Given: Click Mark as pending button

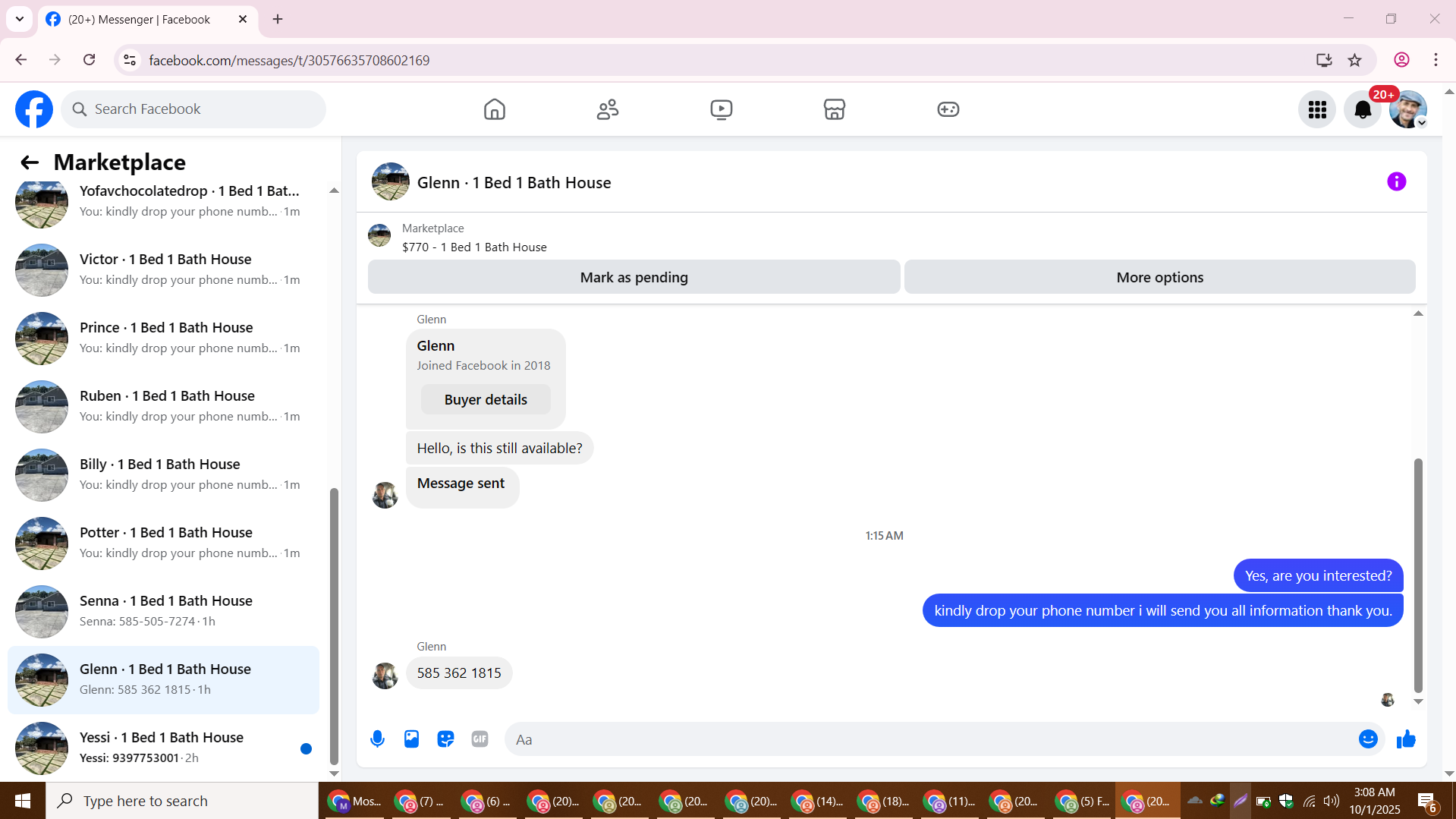Looking at the screenshot, I should tap(634, 277).
